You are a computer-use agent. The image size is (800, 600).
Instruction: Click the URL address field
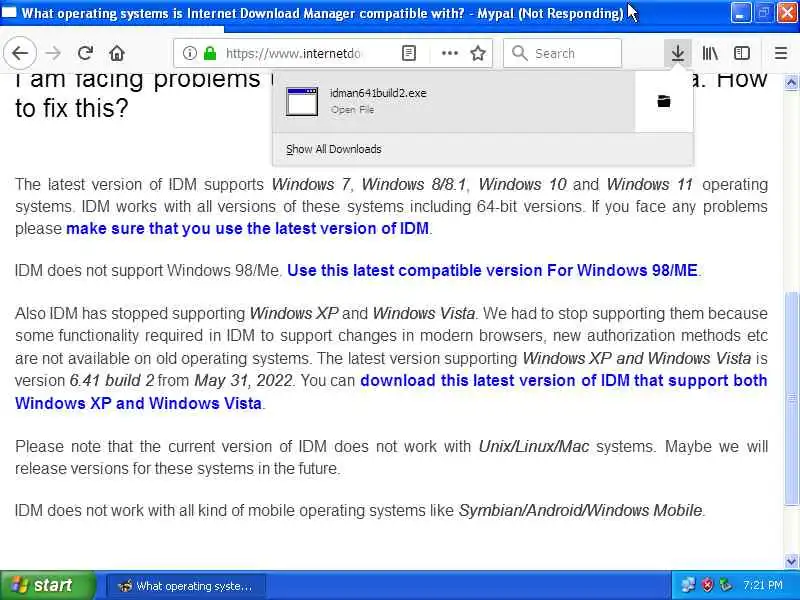[x=293, y=53]
